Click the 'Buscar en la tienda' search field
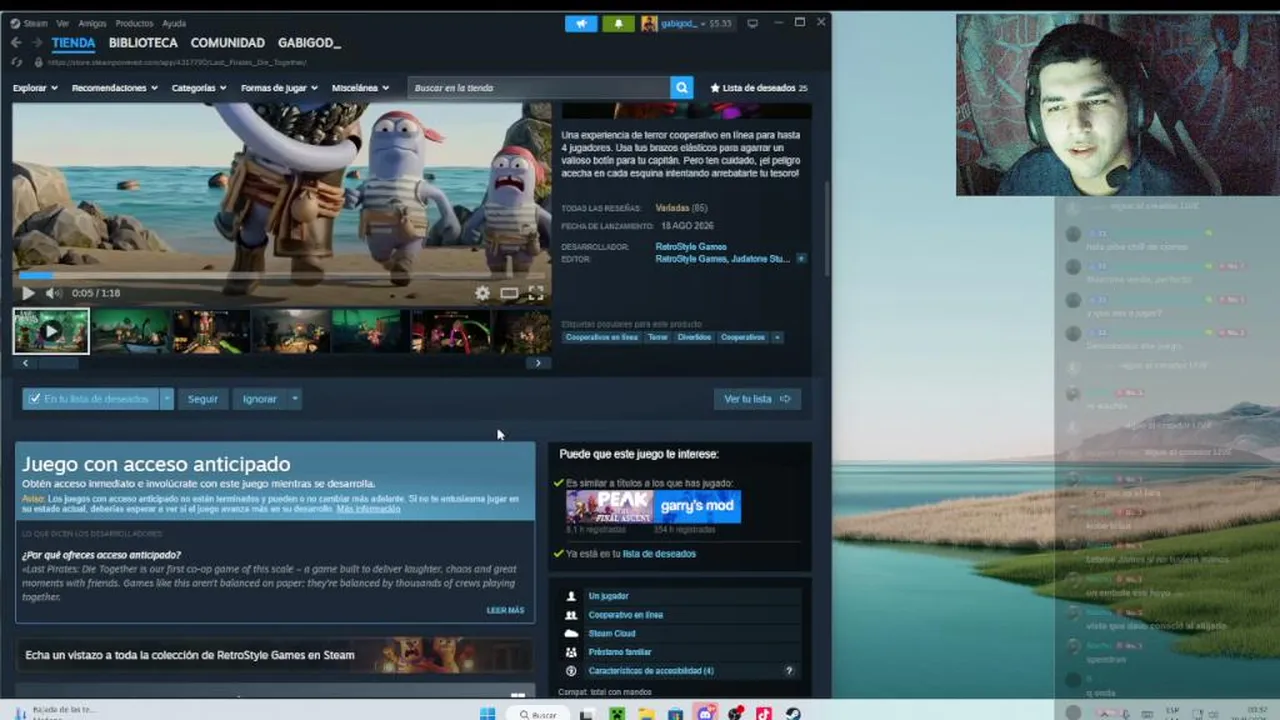 pyautogui.click(x=539, y=88)
